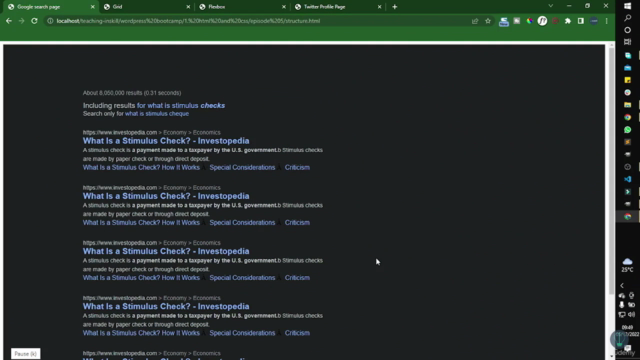Open a new browser tab
The height and width of the screenshot is (360, 640).
tap(394, 7)
